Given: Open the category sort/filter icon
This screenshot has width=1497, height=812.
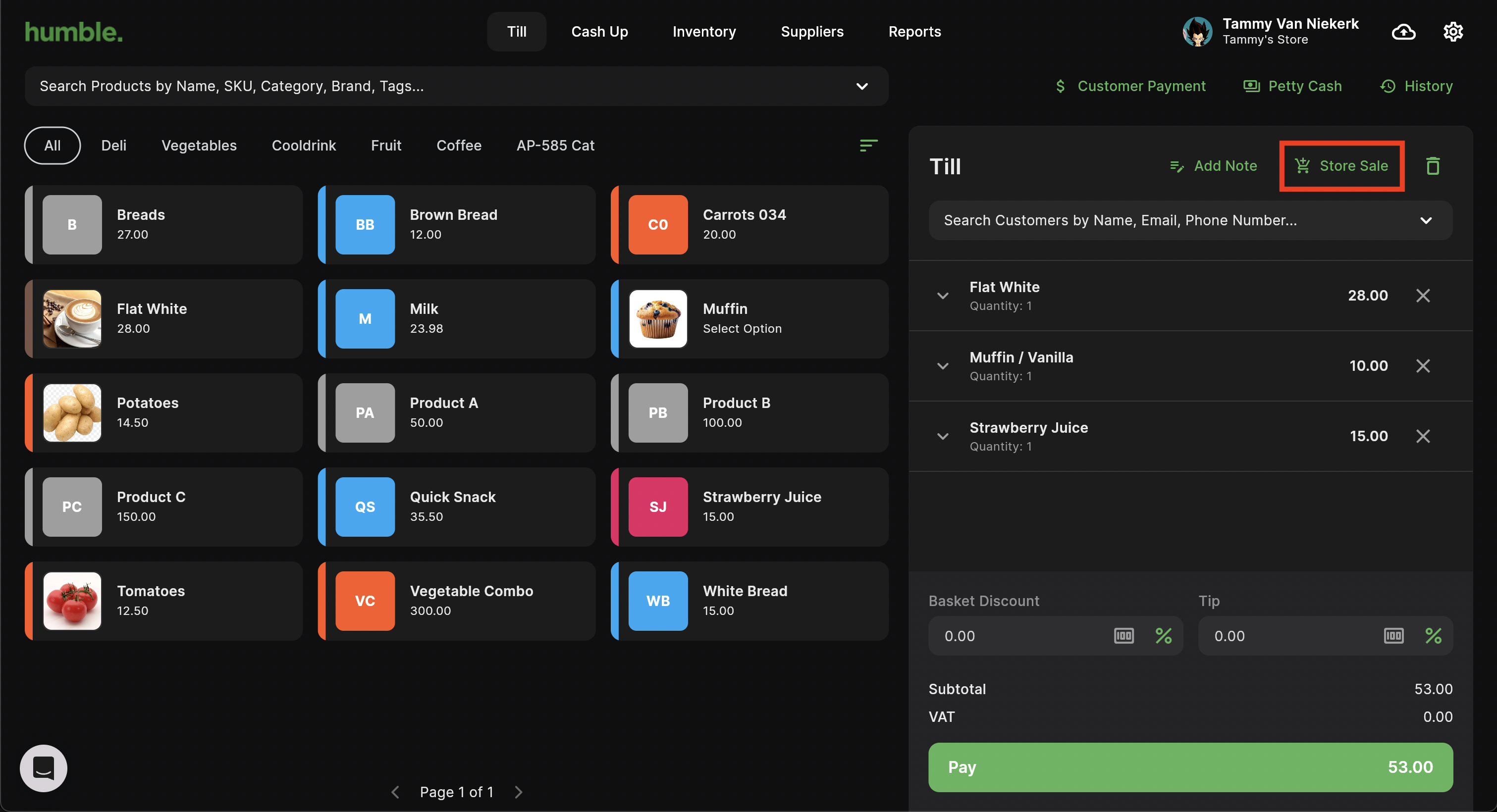Looking at the screenshot, I should coord(868,145).
